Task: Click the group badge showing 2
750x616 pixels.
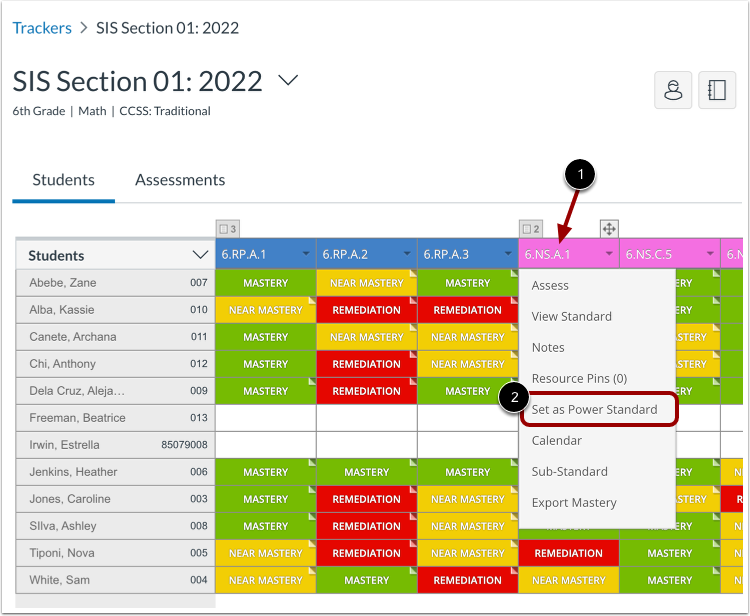Action: pos(531,229)
